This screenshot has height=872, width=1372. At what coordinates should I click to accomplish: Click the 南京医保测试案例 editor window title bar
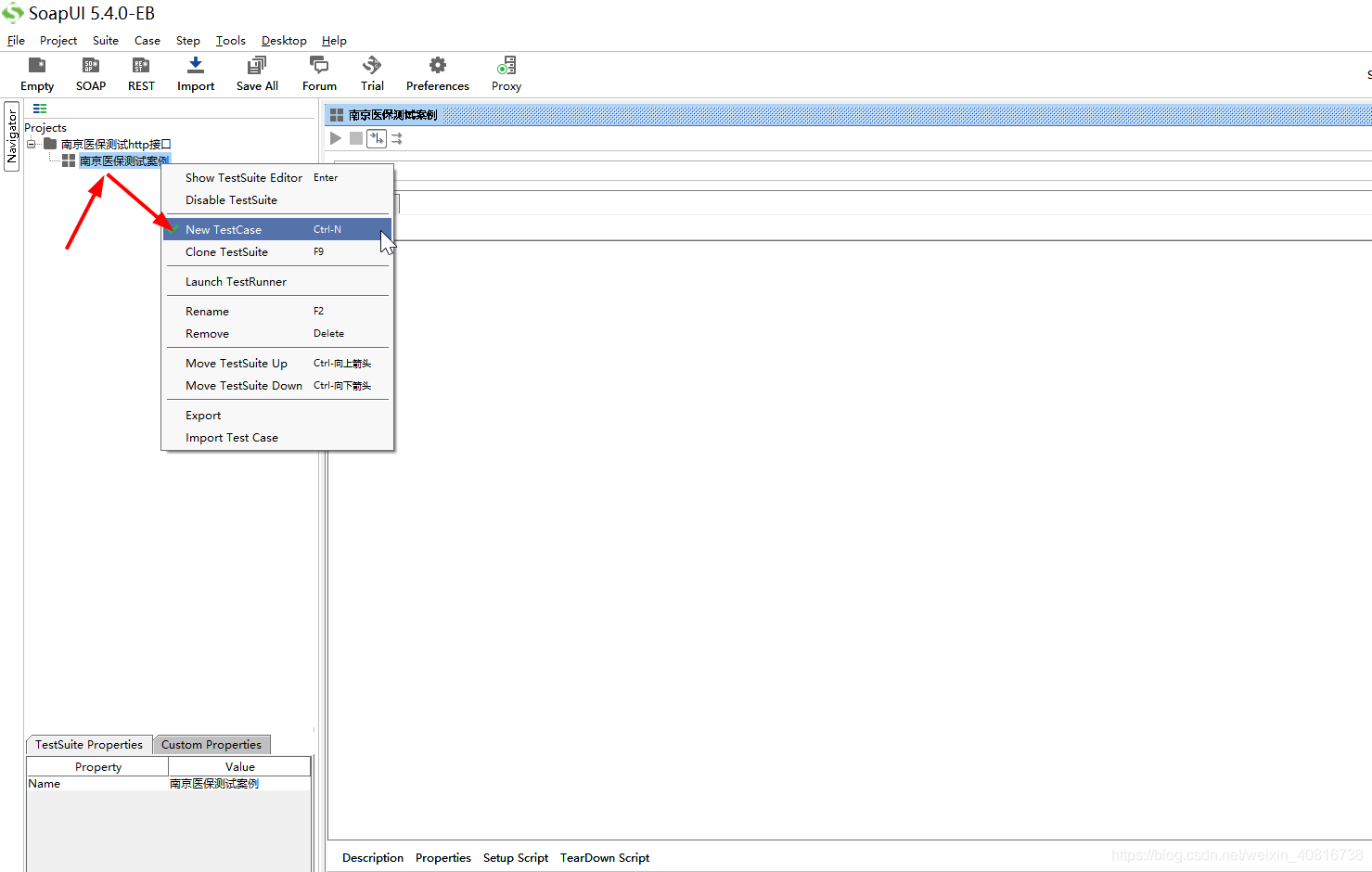coord(848,115)
